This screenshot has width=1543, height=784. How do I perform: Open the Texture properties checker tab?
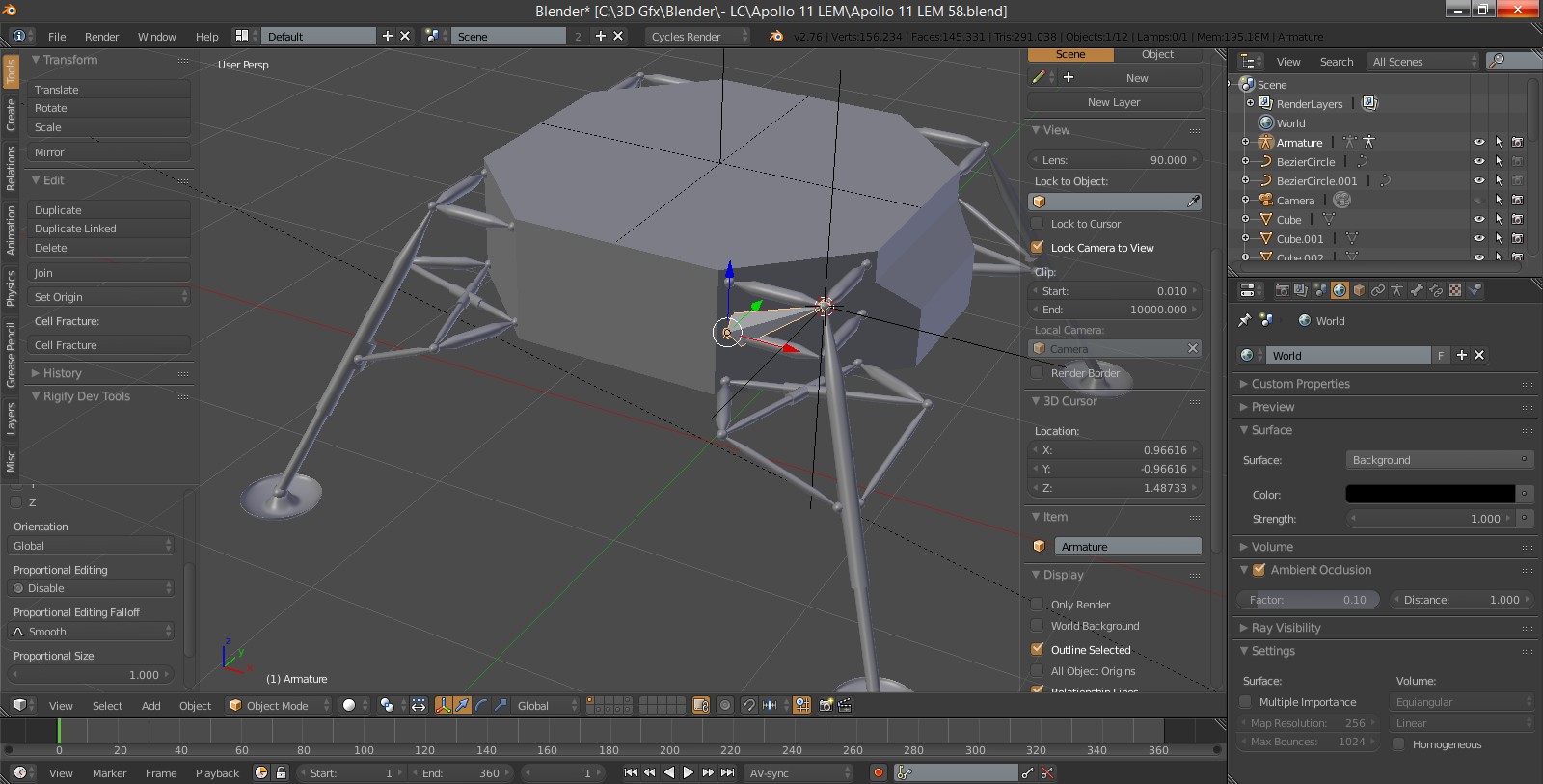[1455, 290]
